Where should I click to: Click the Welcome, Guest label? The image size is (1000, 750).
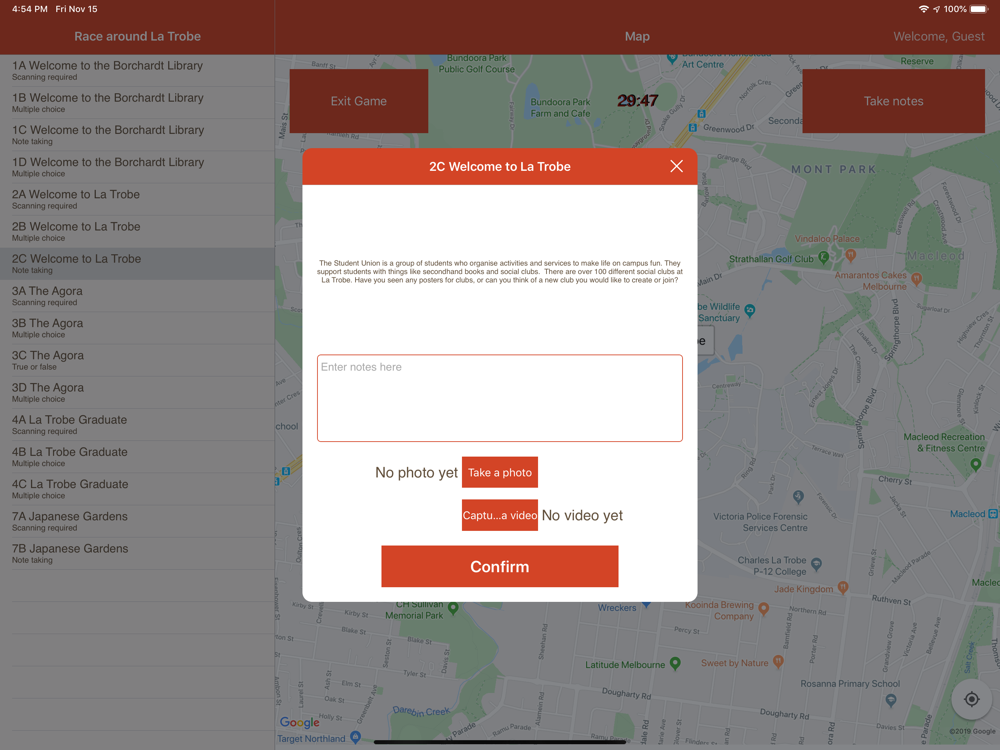(x=939, y=36)
